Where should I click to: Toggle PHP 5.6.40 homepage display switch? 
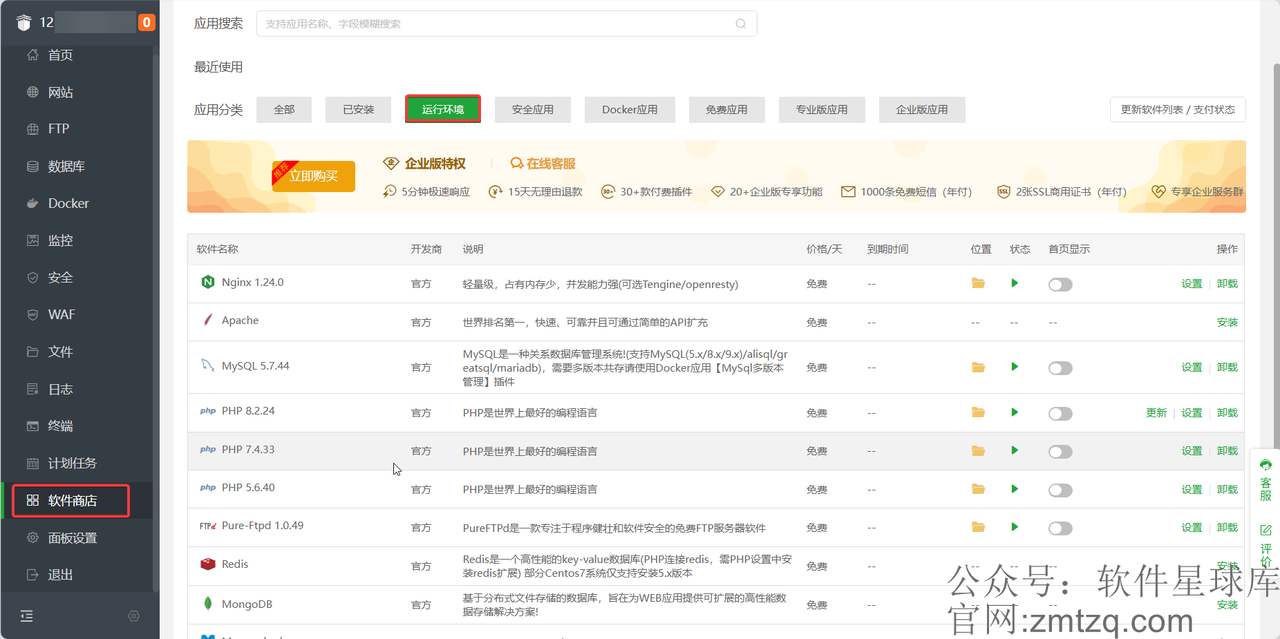click(x=1060, y=490)
